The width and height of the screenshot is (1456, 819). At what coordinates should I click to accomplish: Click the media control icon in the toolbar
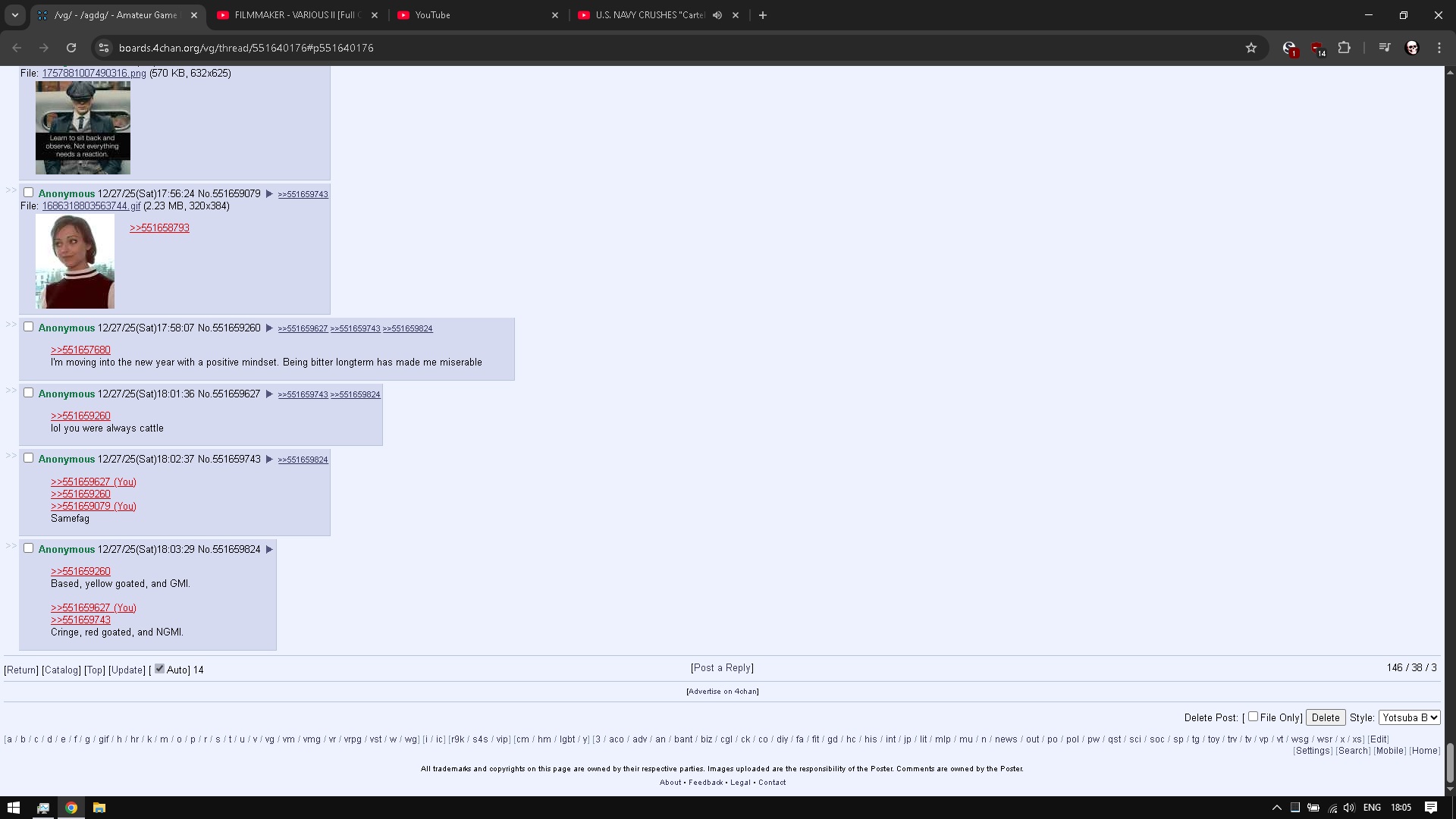1384,48
